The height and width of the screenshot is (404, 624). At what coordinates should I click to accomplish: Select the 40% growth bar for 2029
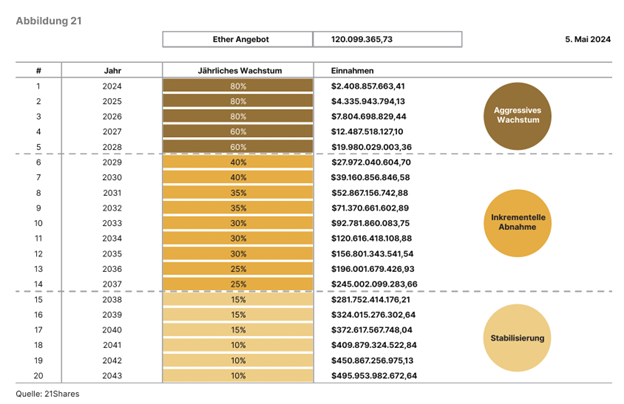click(x=238, y=162)
